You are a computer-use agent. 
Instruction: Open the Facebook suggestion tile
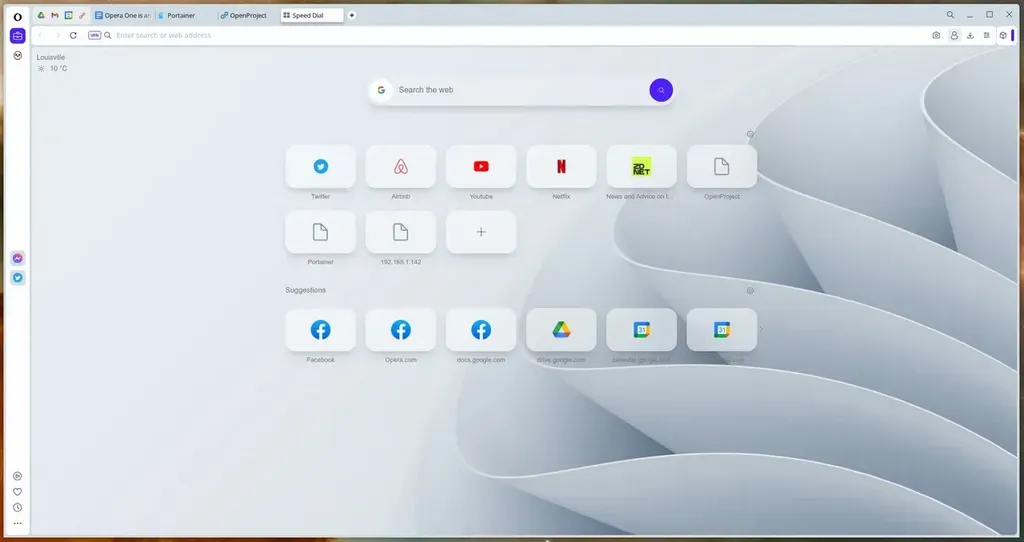(321, 330)
